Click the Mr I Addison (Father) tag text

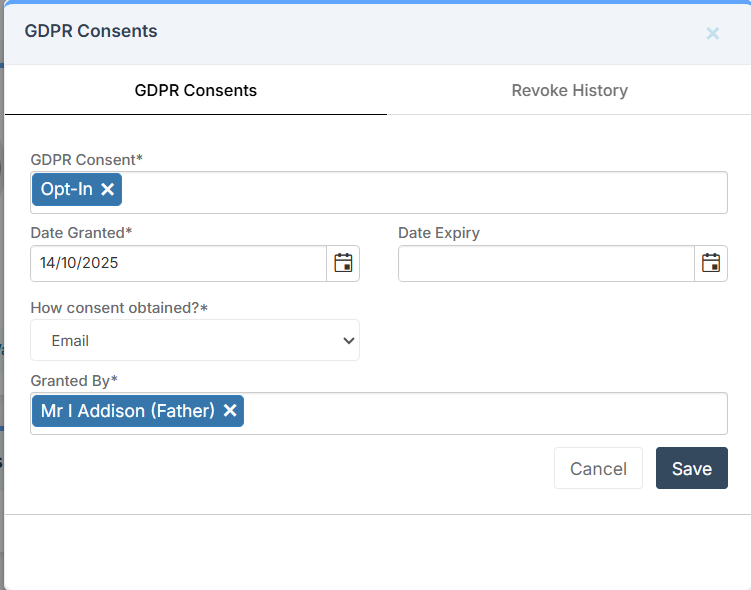click(x=127, y=411)
